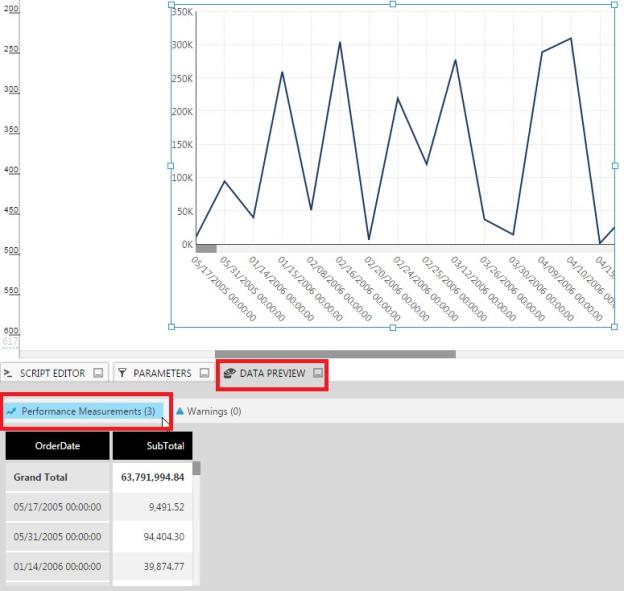The height and width of the screenshot is (591, 624).
Task: Click the Script Editor prompt icon
Action: 9,373
